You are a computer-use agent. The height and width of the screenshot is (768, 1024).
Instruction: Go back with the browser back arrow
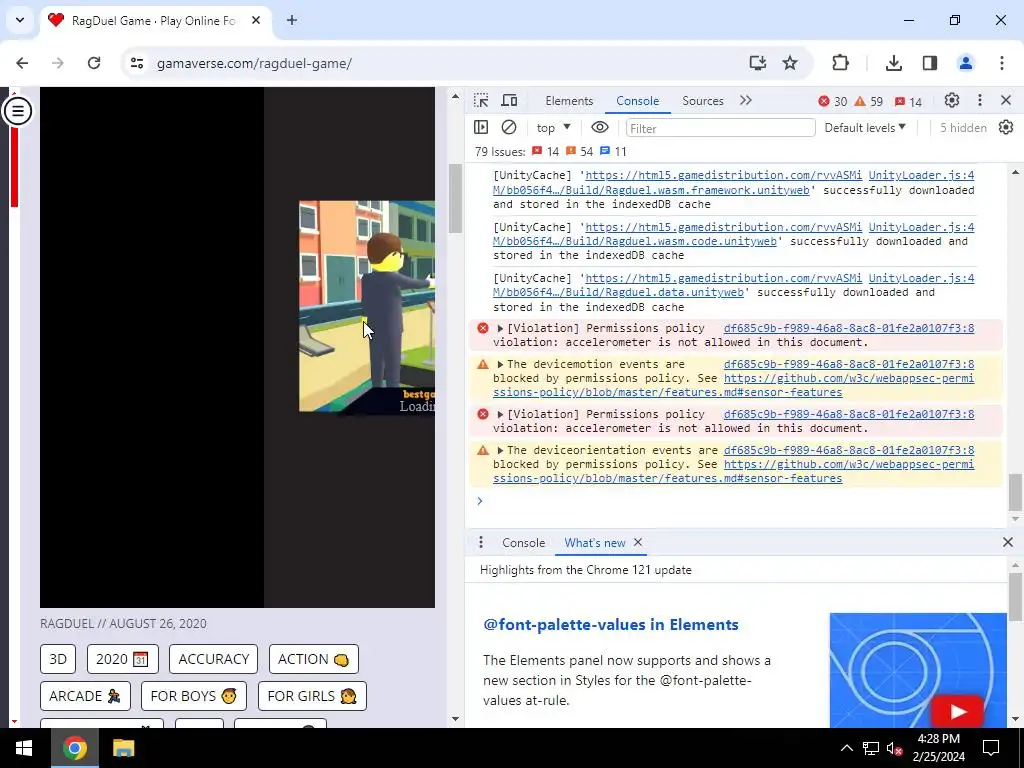[x=22, y=63]
